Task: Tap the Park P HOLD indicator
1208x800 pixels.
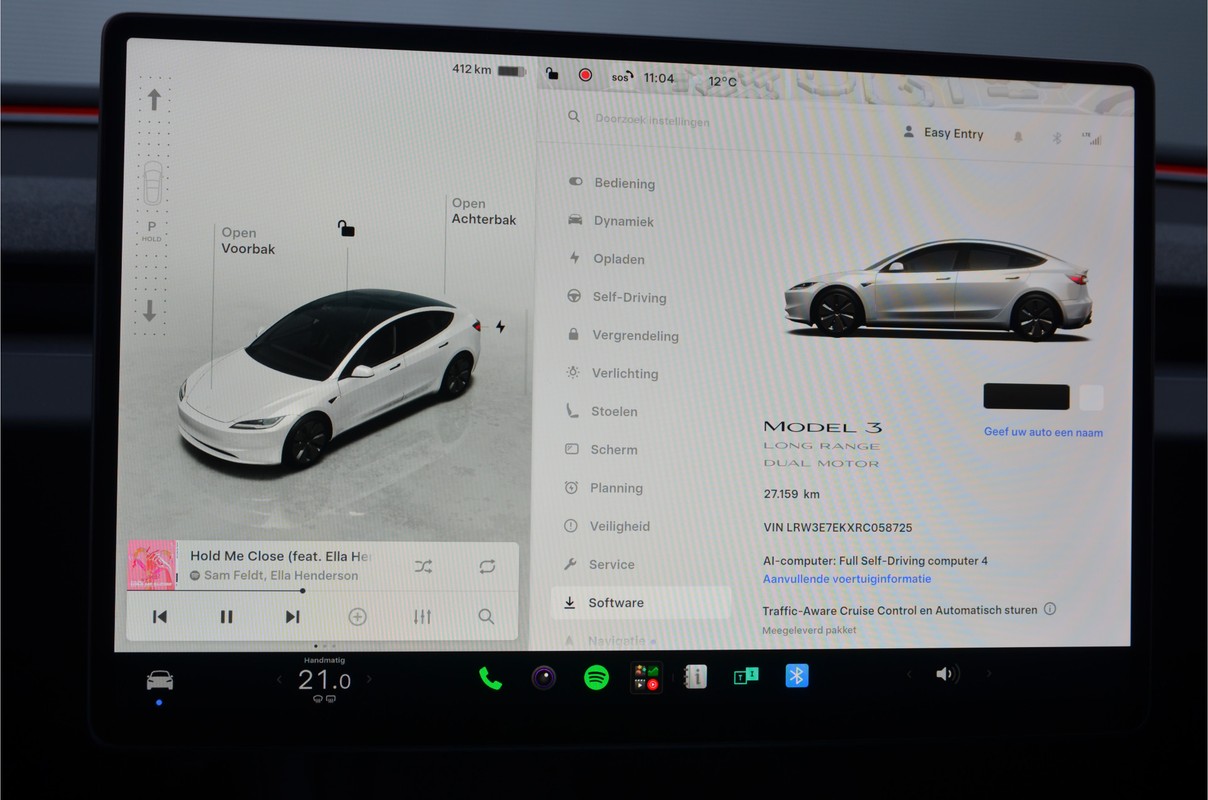Action: tap(152, 231)
